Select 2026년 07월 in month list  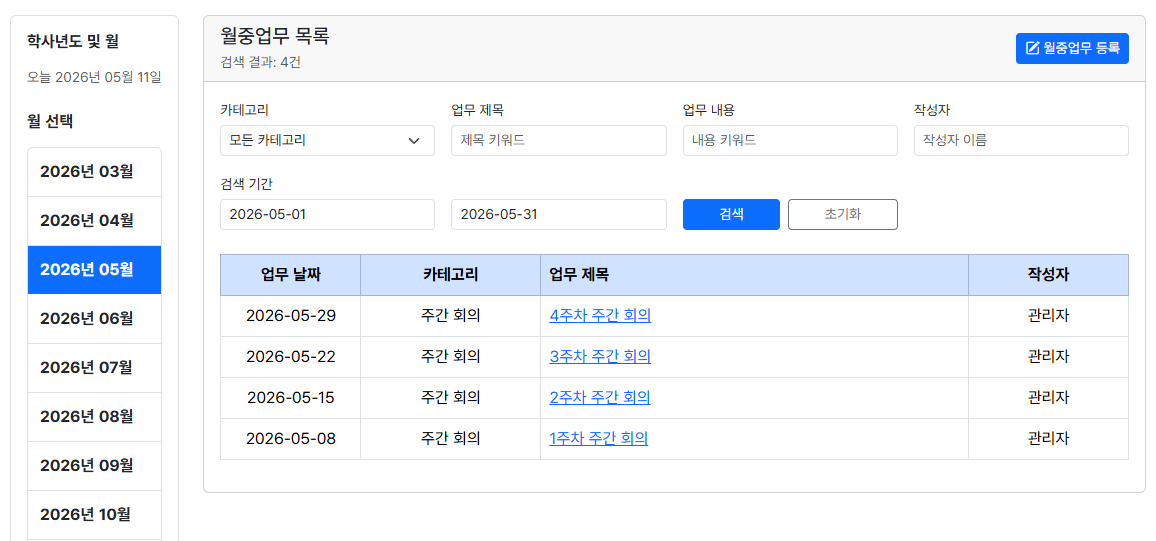94,367
